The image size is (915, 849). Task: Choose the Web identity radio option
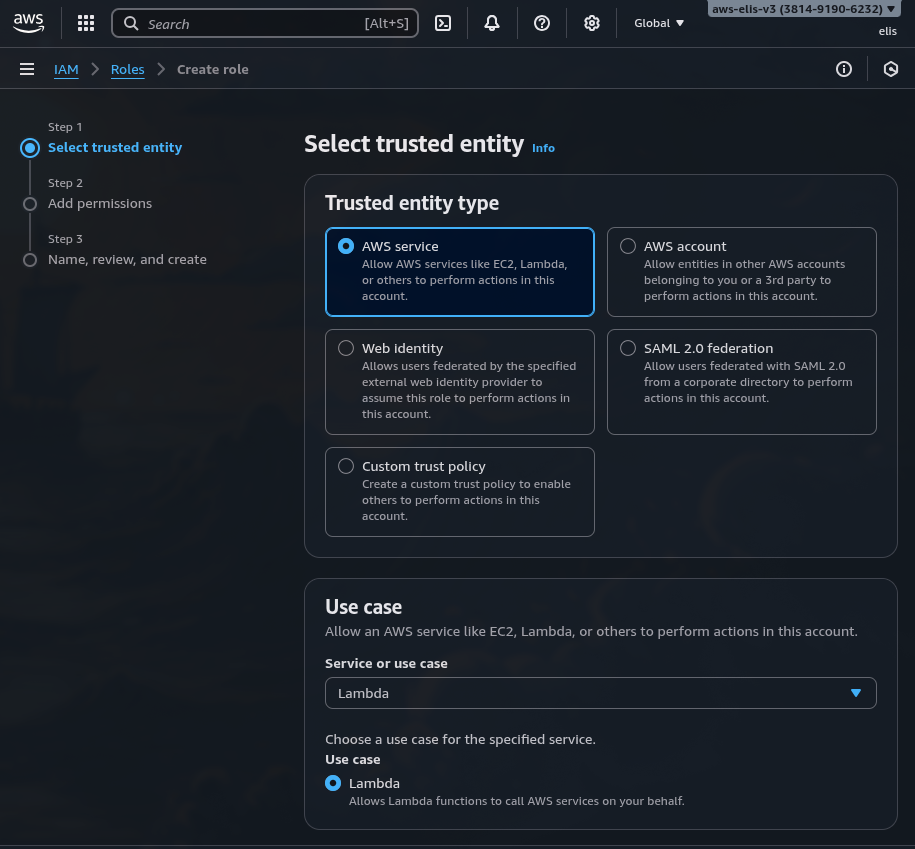pos(346,348)
